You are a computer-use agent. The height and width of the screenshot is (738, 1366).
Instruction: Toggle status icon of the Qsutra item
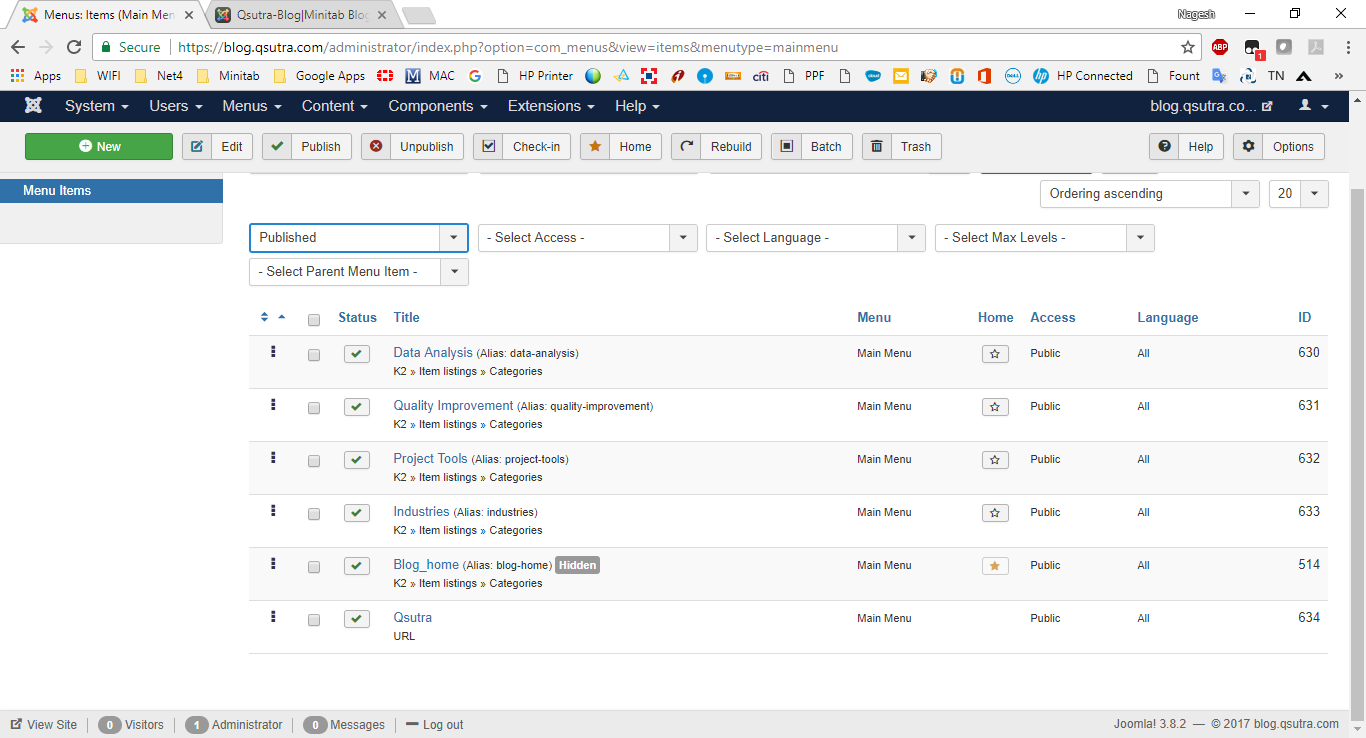coord(357,619)
